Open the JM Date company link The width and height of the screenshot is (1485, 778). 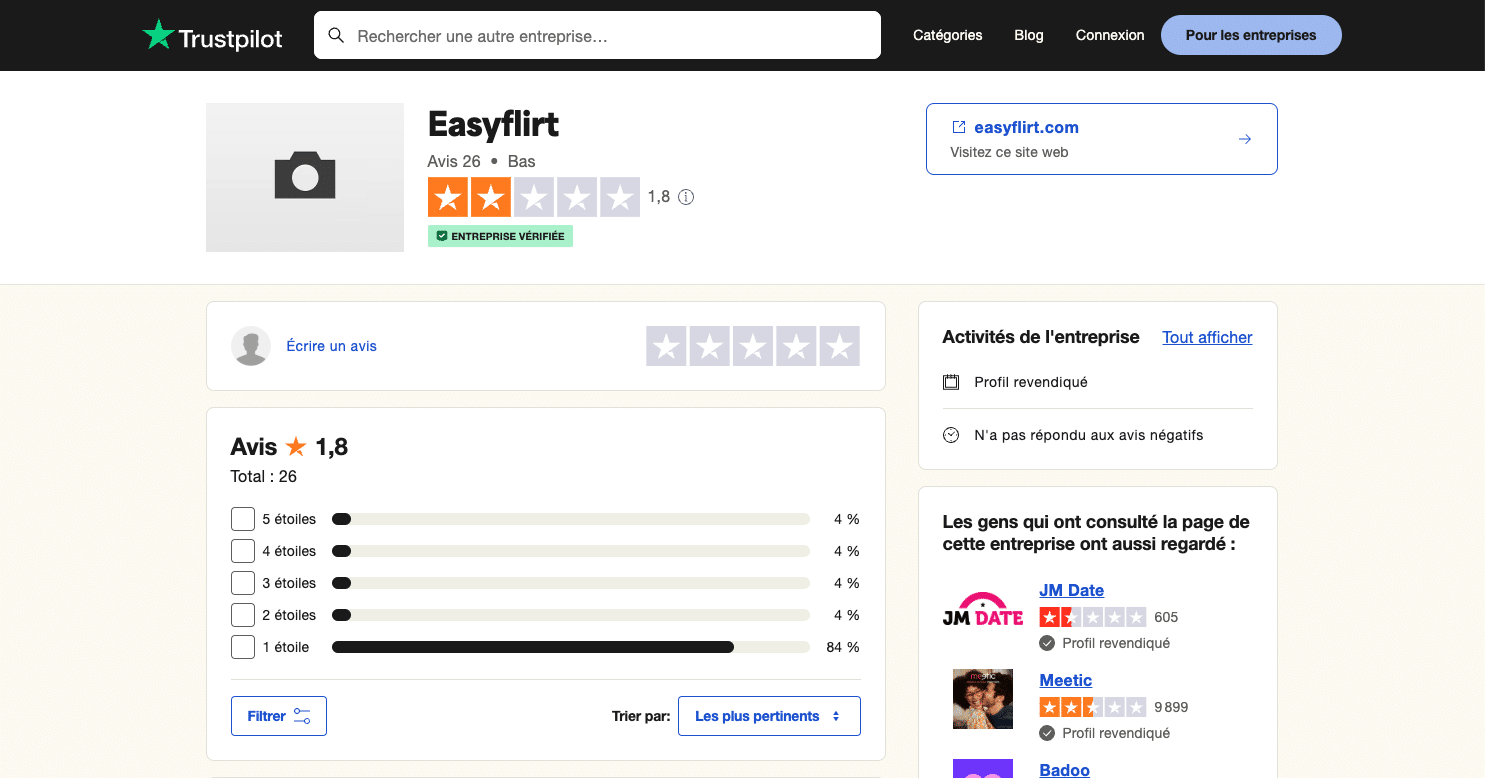coord(1072,590)
